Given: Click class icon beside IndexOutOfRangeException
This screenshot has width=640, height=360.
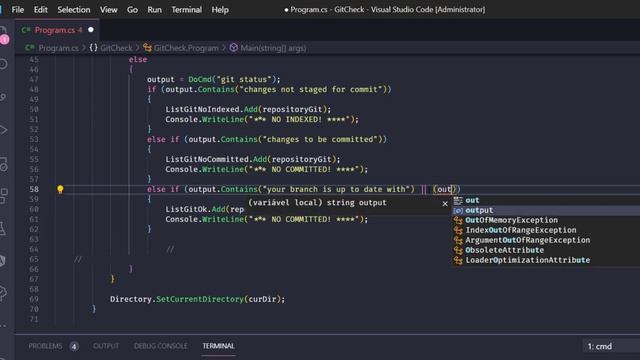Looking at the screenshot, I should pyautogui.click(x=458, y=231).
